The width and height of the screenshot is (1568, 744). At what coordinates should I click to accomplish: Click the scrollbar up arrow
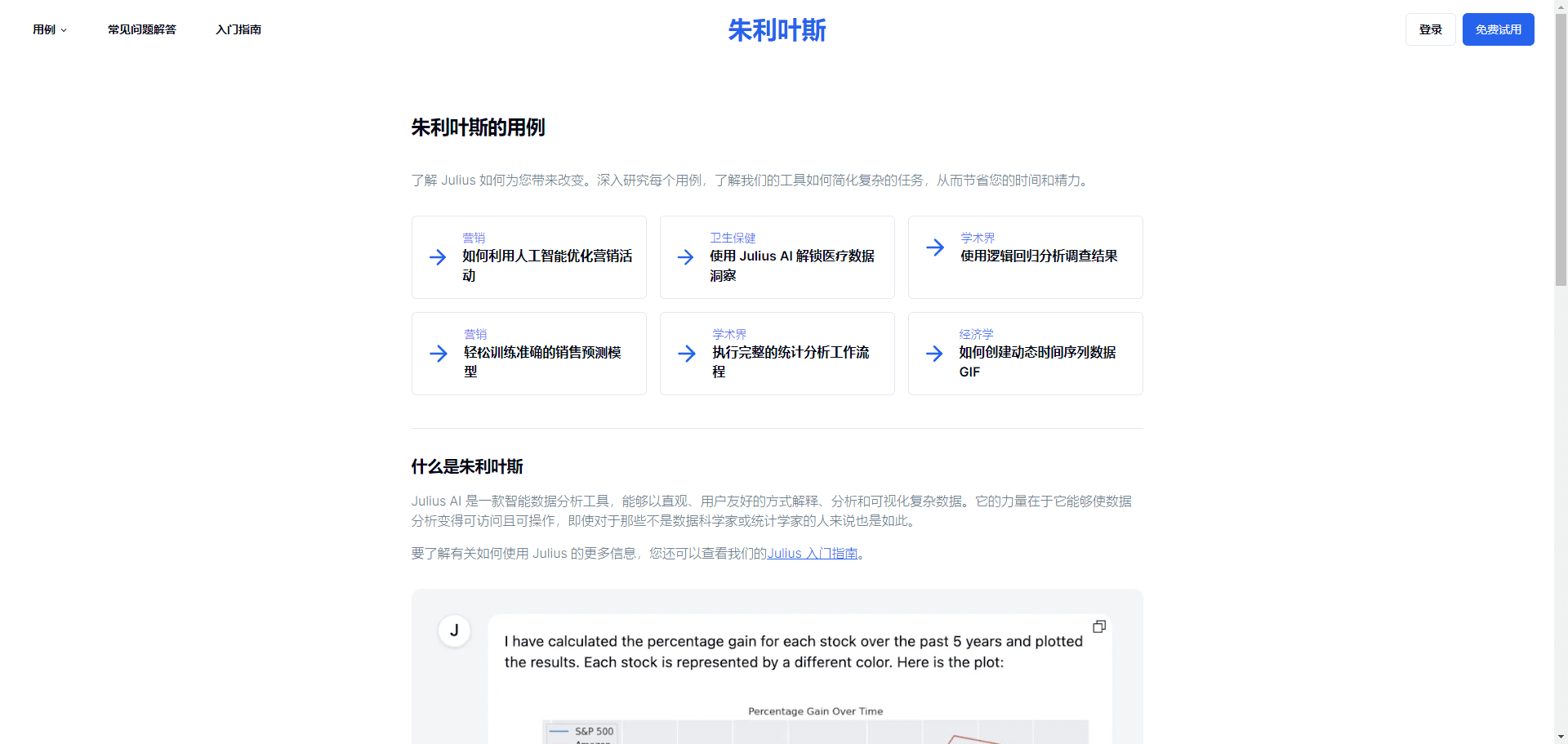(1561, 7)
